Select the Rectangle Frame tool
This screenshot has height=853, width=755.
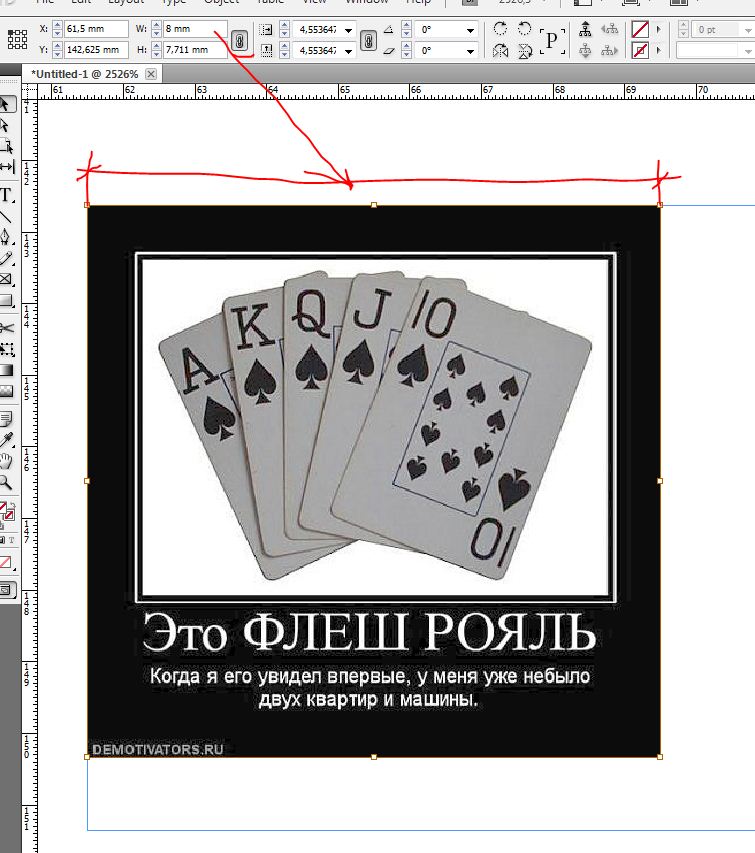point(5,279)
